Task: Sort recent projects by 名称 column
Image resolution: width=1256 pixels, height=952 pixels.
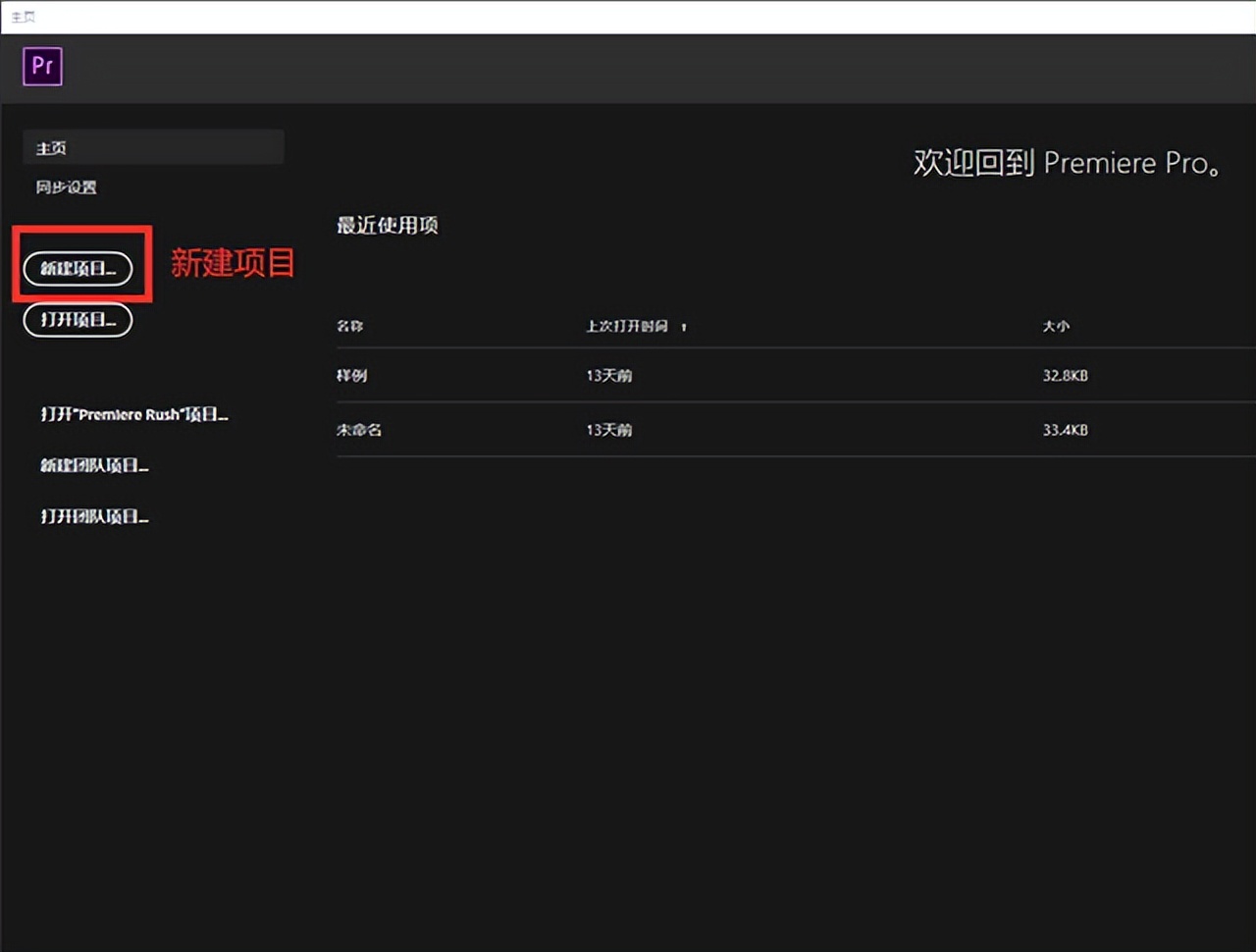Action: pyautogui.click(x=349, y=326)
